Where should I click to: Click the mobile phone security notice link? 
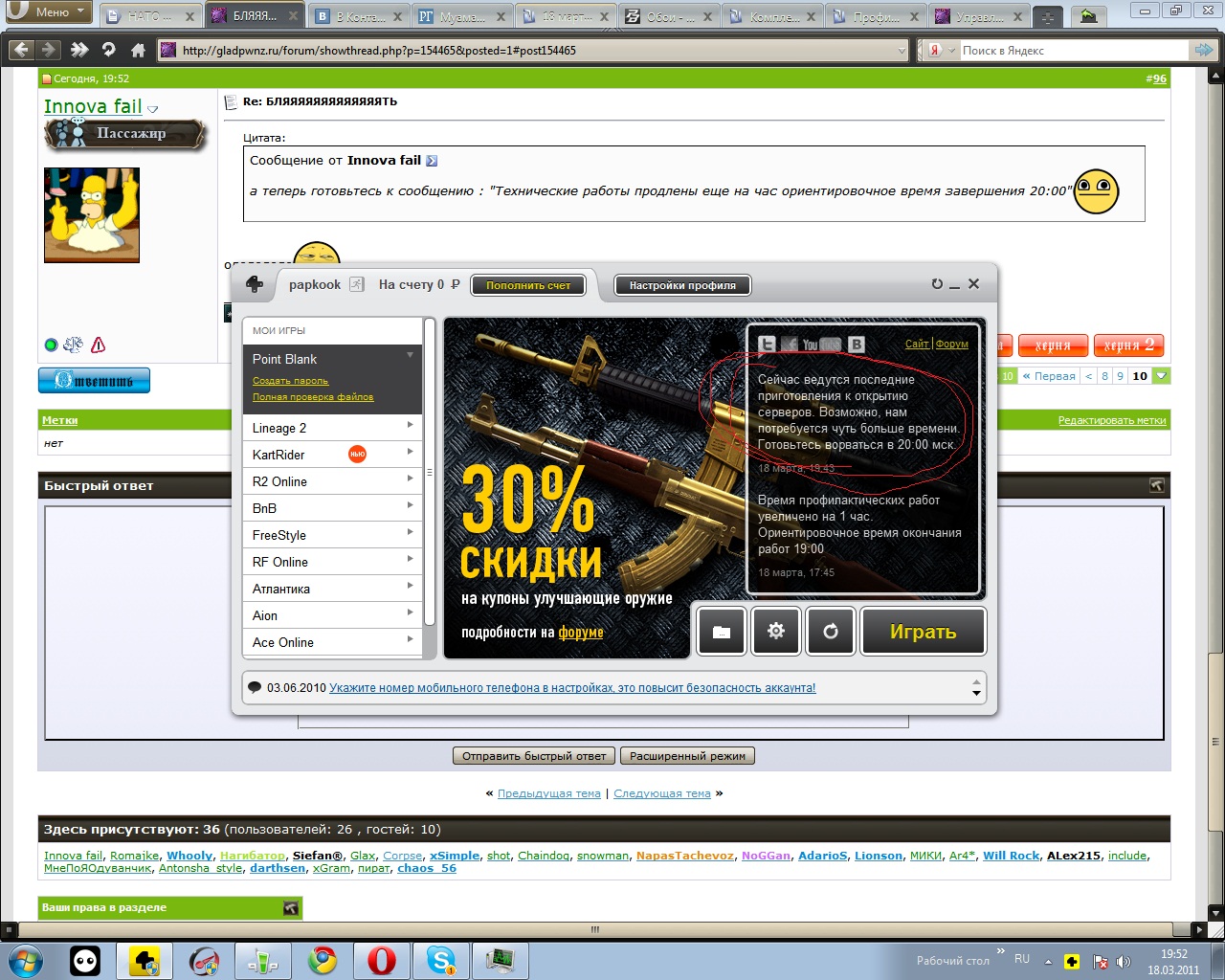[x=572, y=688]
